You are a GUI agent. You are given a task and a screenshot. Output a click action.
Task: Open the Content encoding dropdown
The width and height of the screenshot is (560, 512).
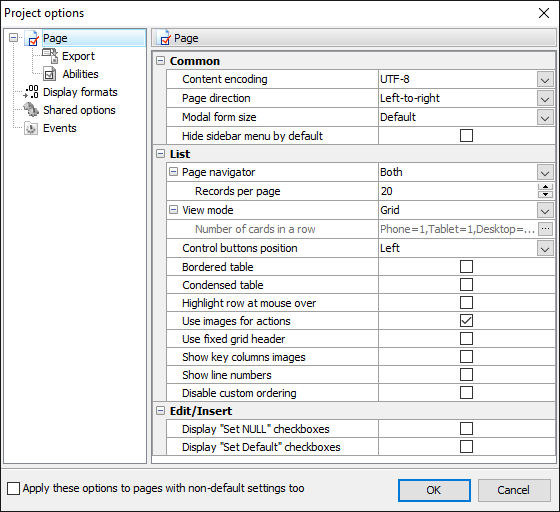point(545,79)
